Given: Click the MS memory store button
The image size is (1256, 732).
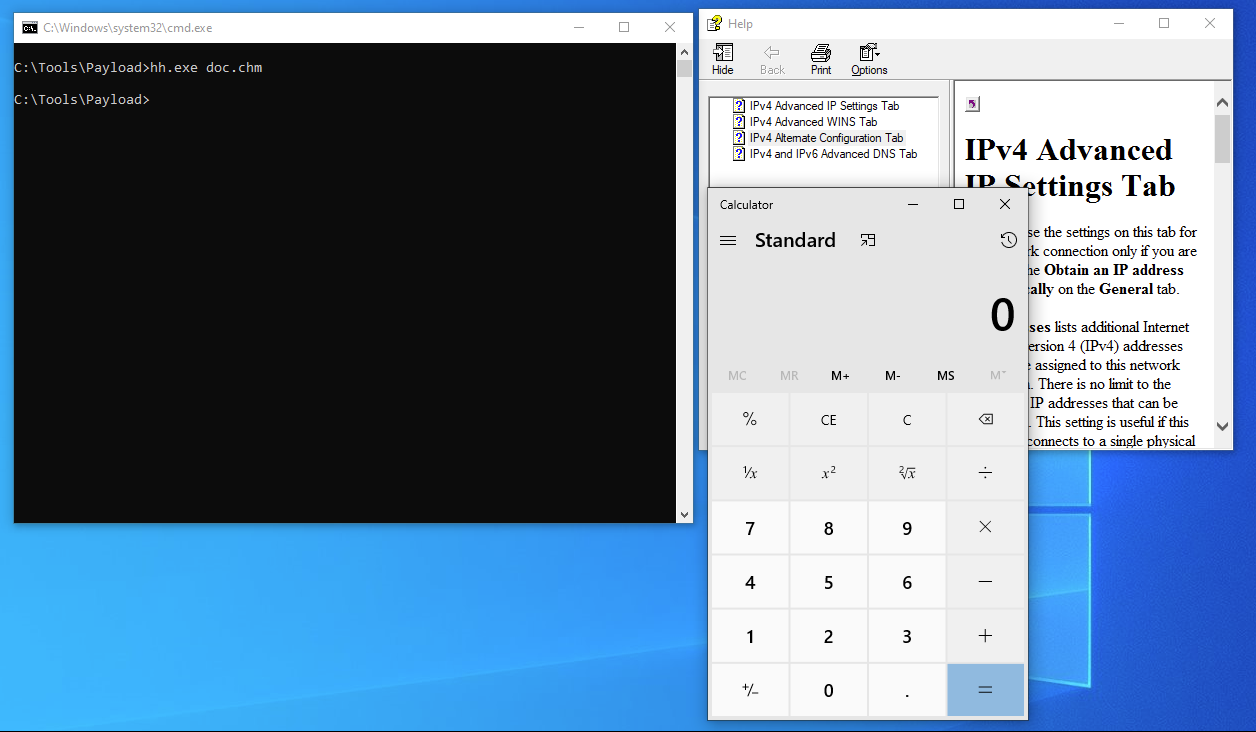Looking at the screenshot, I should click(945, 376).
